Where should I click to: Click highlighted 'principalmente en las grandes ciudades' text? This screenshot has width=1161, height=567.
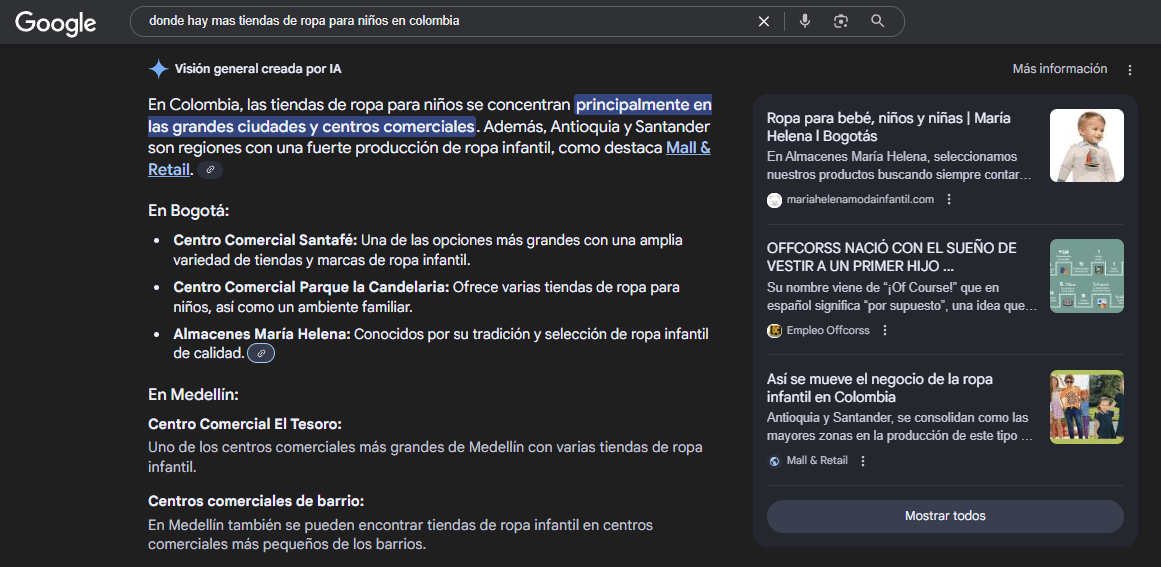[429, 115]
